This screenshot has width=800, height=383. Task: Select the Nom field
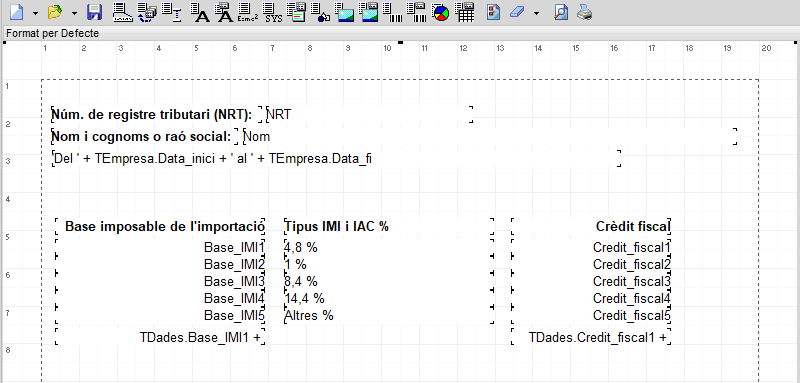coord(490,136)
